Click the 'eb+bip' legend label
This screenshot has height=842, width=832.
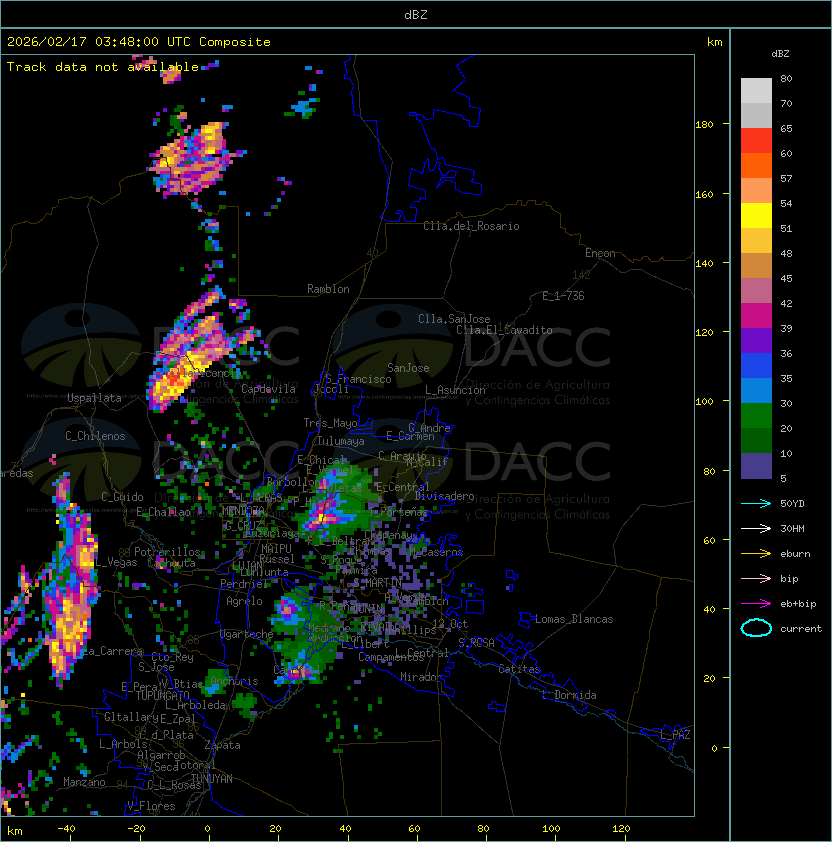click(x=798, y=604)
